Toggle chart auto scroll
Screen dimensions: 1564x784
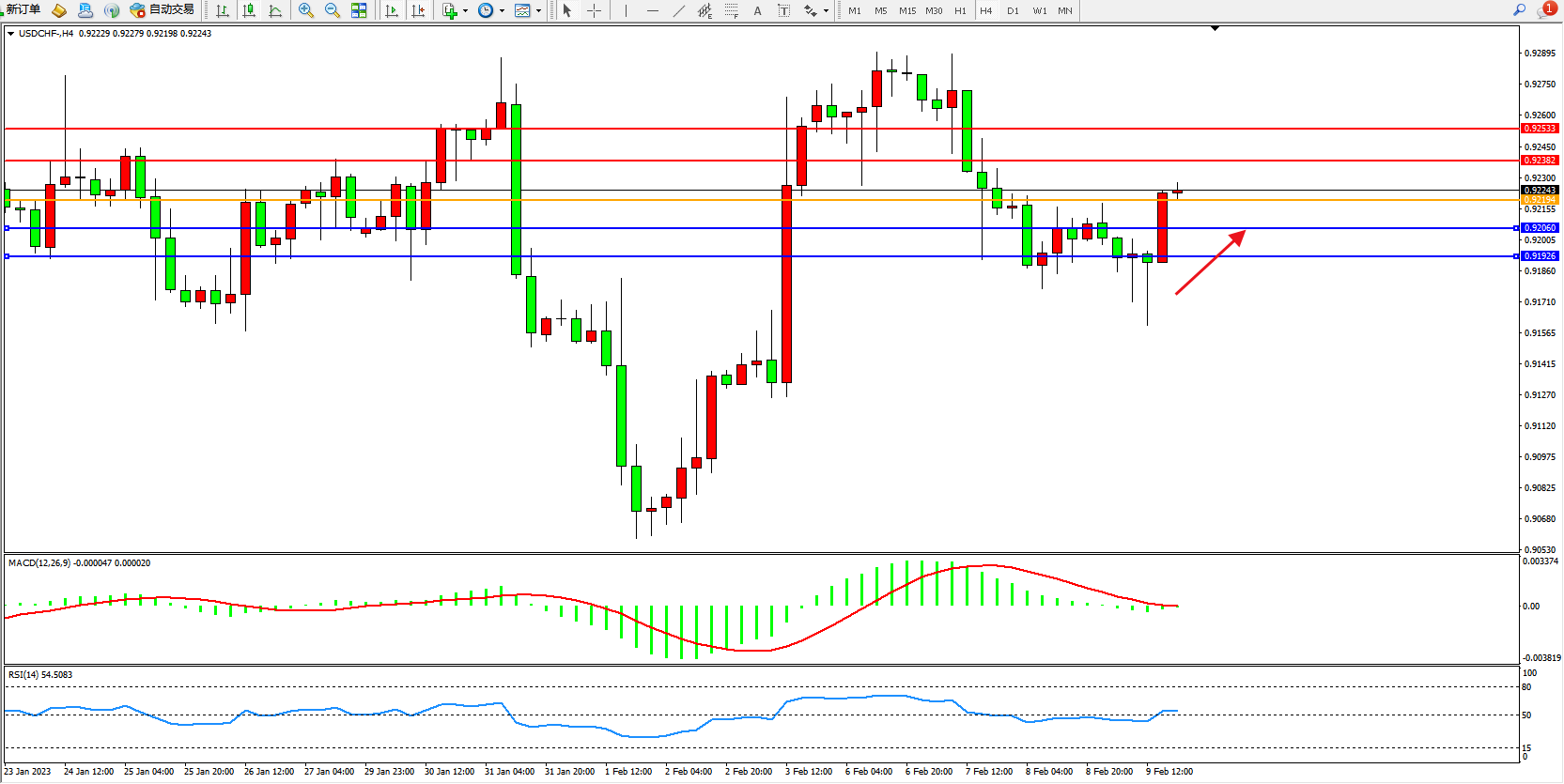[x=392, y=10]
